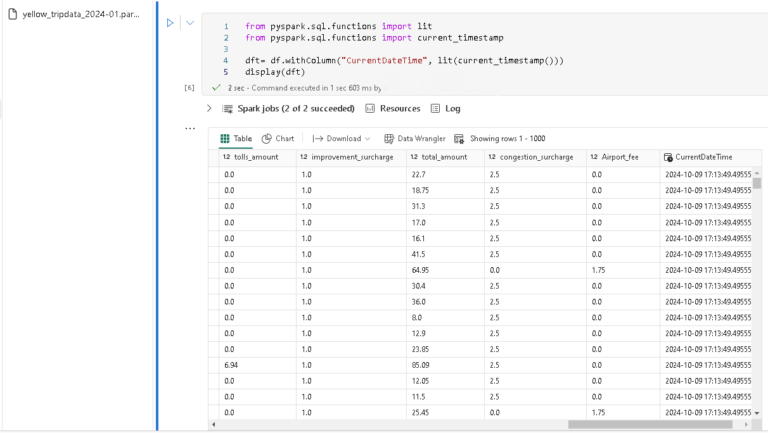Select improvement_surcharge column header
The width and height of the screenshot is (768, 433).
[351, 157]
